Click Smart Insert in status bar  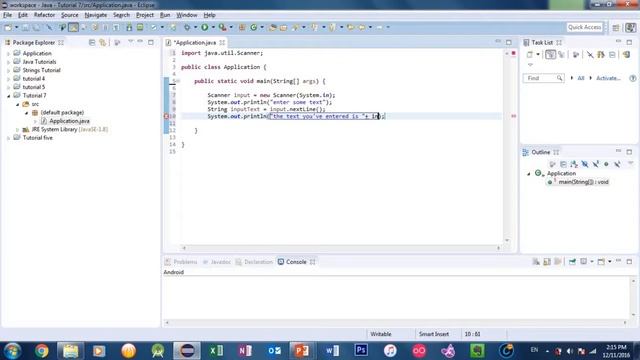433,334
